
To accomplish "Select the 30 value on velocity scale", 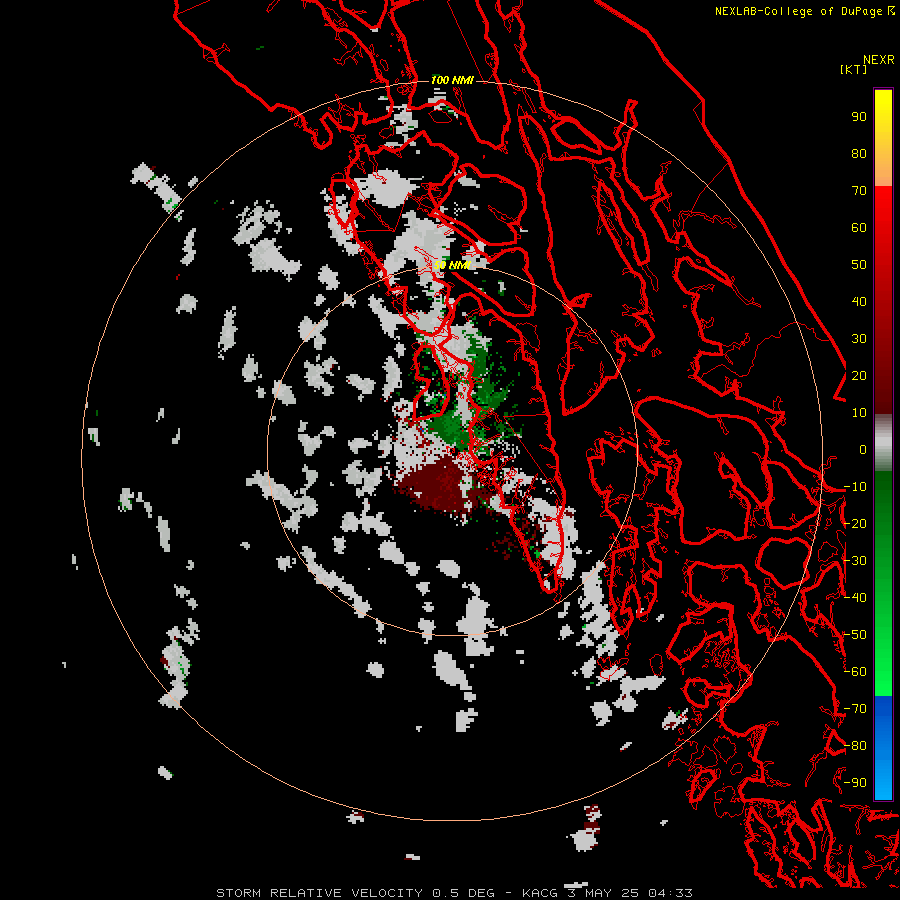I will (x=859, y=339).
